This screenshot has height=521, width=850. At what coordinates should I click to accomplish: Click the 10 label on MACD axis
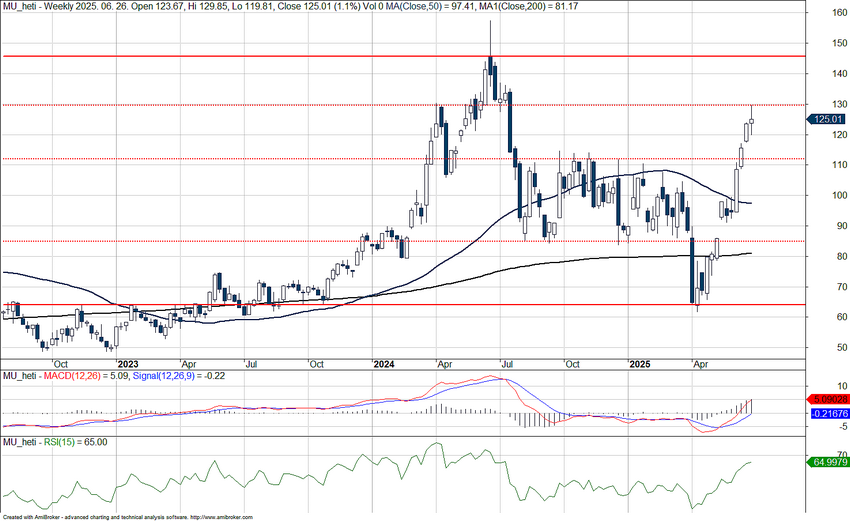tap(842, 386)
